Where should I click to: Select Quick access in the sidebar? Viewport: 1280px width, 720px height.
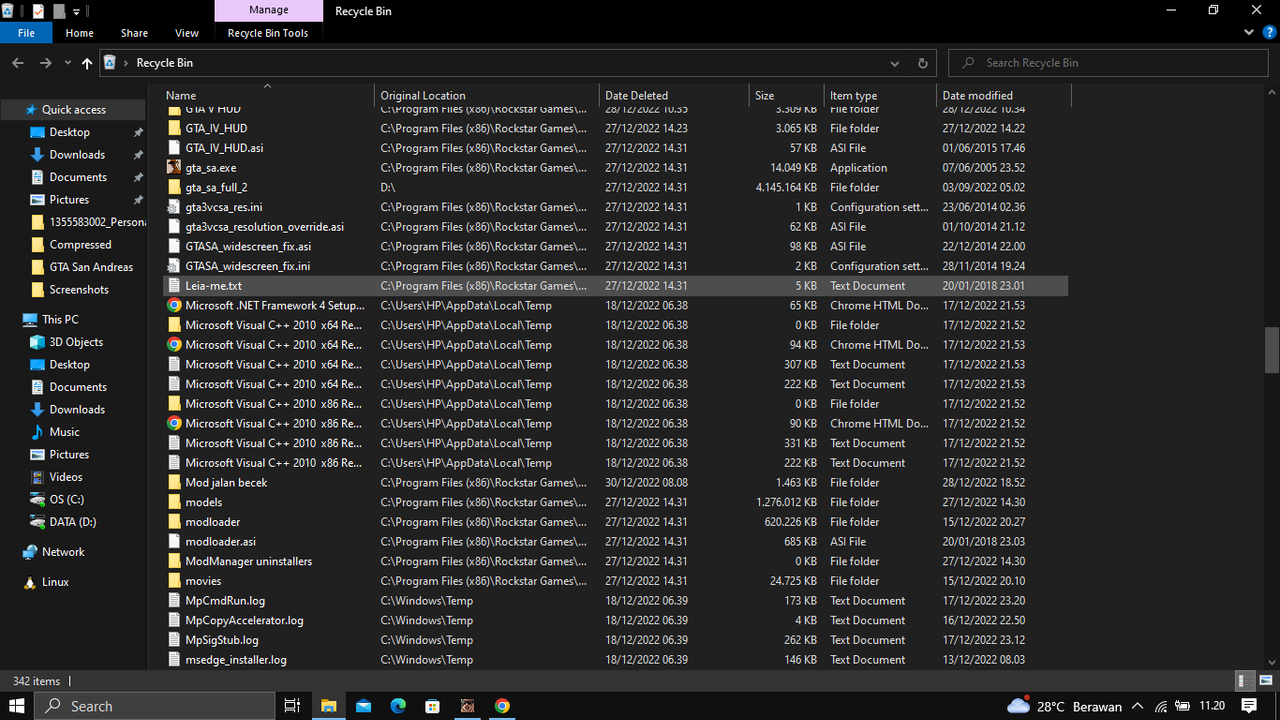pyautogui.click(x=74, y=110)
